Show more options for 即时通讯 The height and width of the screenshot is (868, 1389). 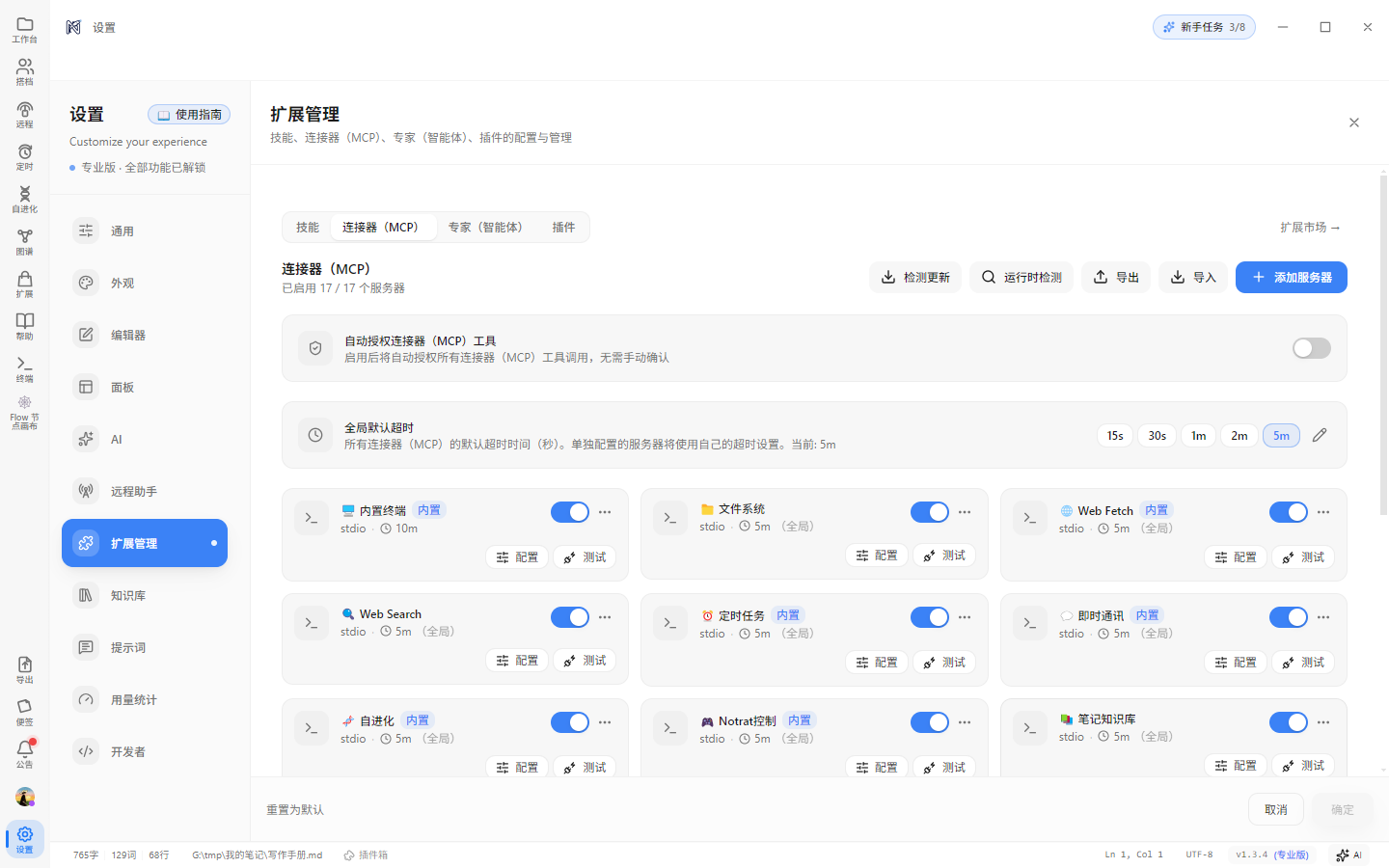[1323, 617]
